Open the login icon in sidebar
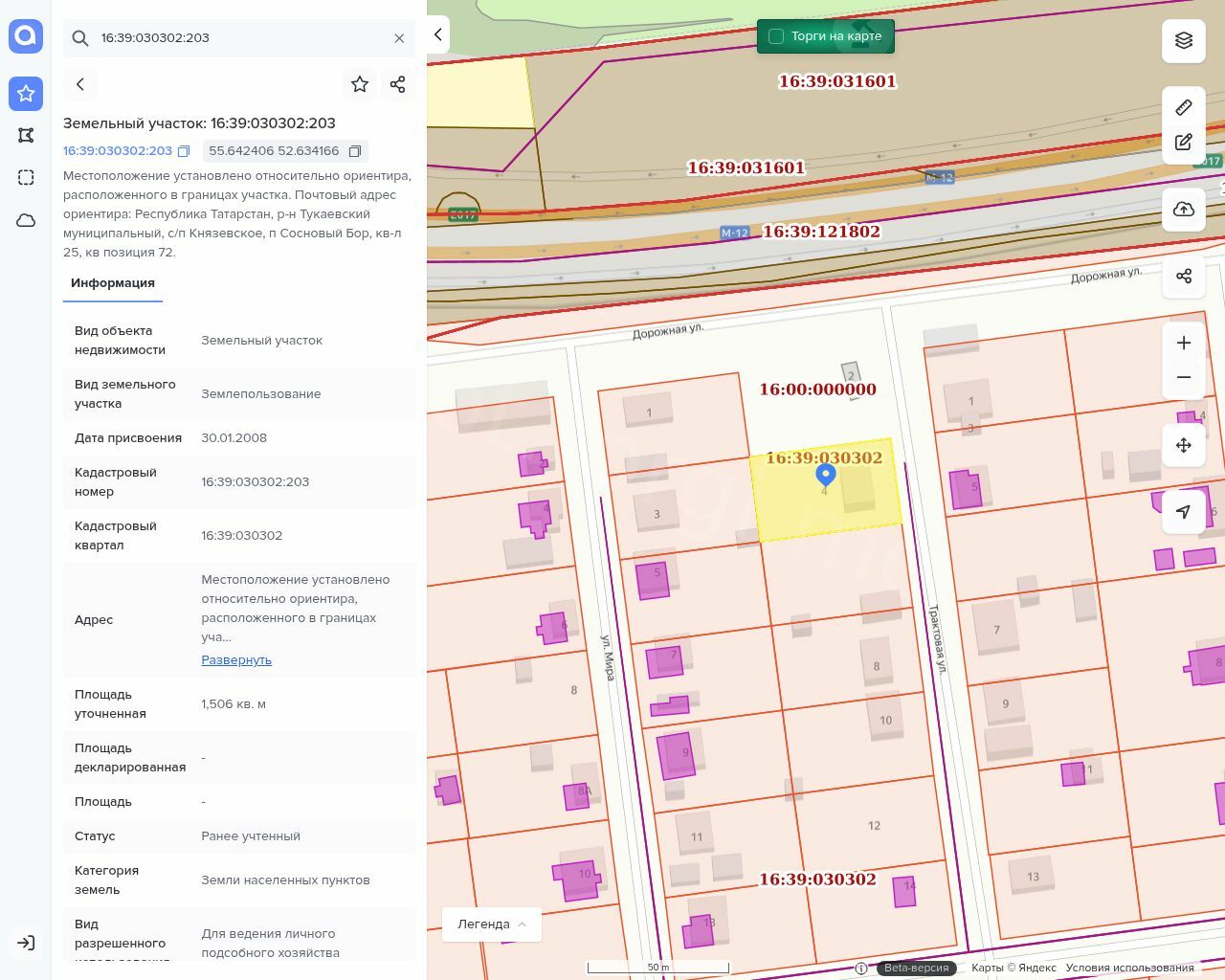This screenshot has width=1225, height=980. click(x=26, y=943)
